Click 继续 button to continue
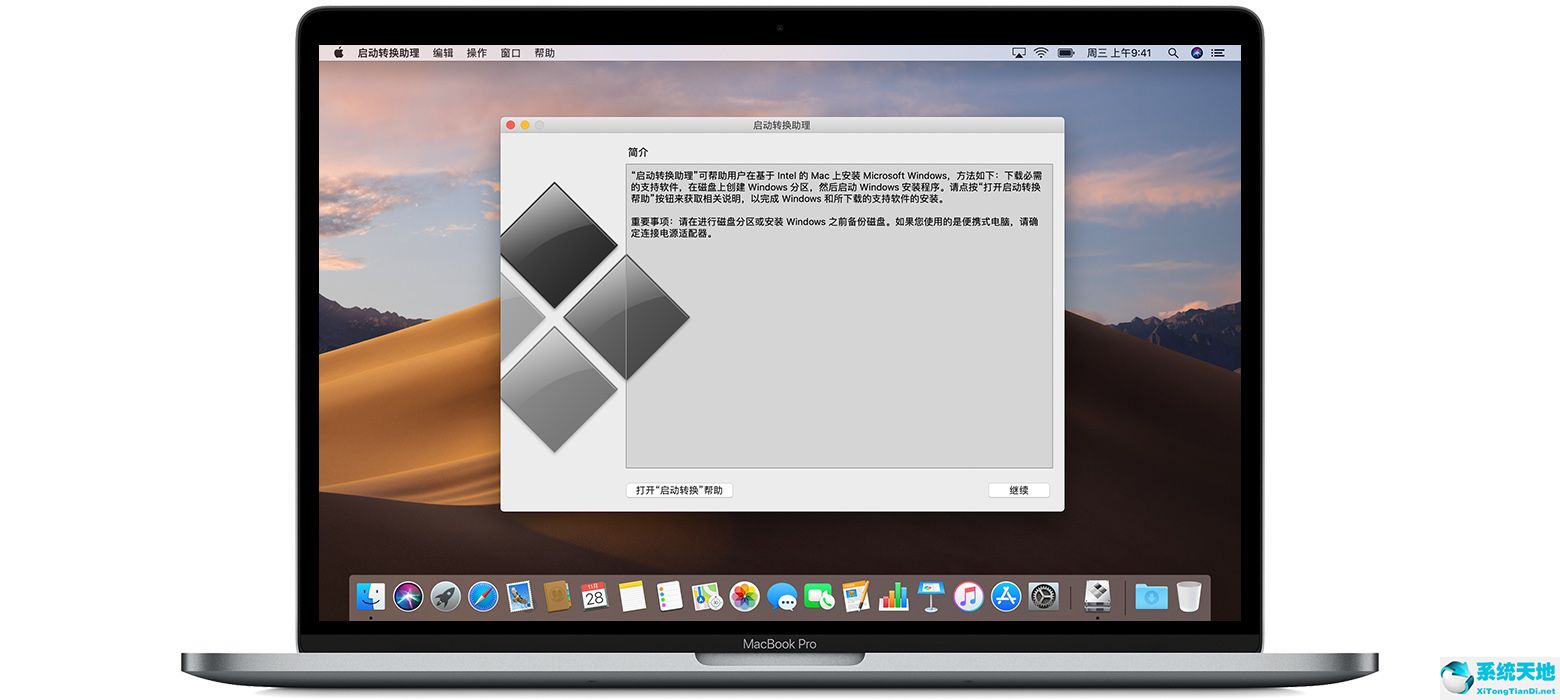1560x700 pixels. (1019, 490)
